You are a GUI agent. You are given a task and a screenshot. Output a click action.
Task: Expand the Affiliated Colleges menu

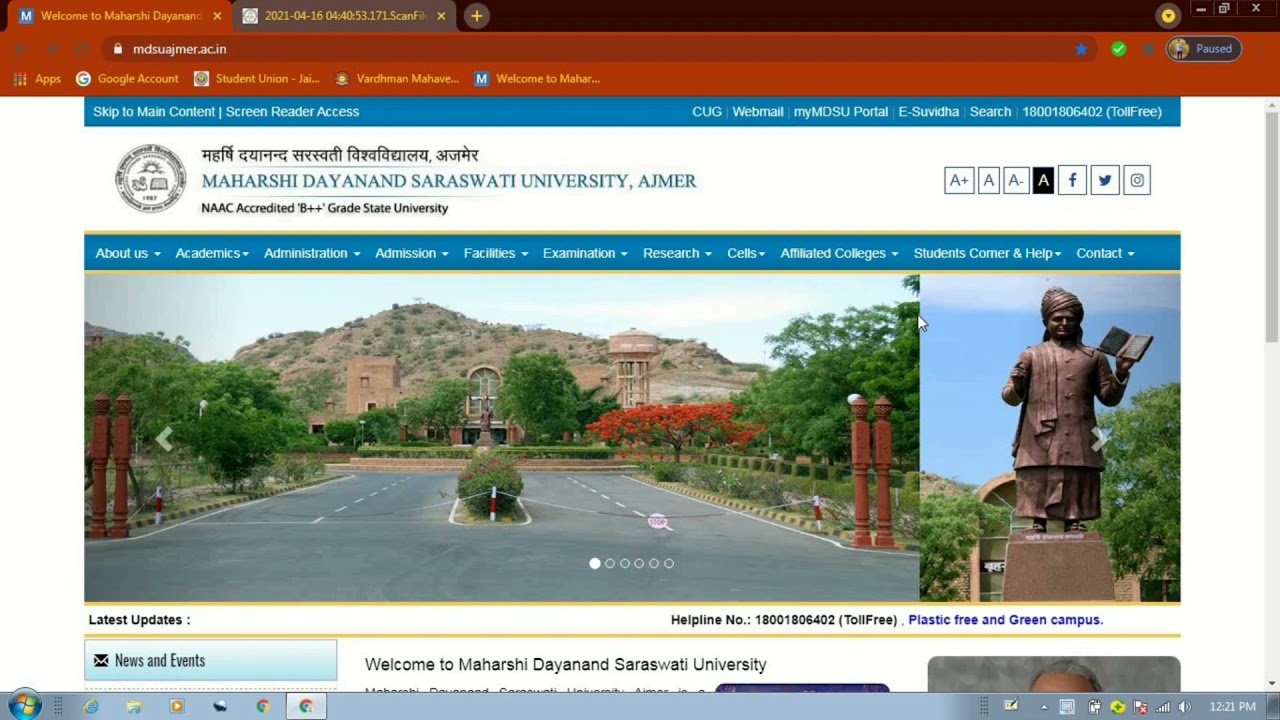(839, 253)
